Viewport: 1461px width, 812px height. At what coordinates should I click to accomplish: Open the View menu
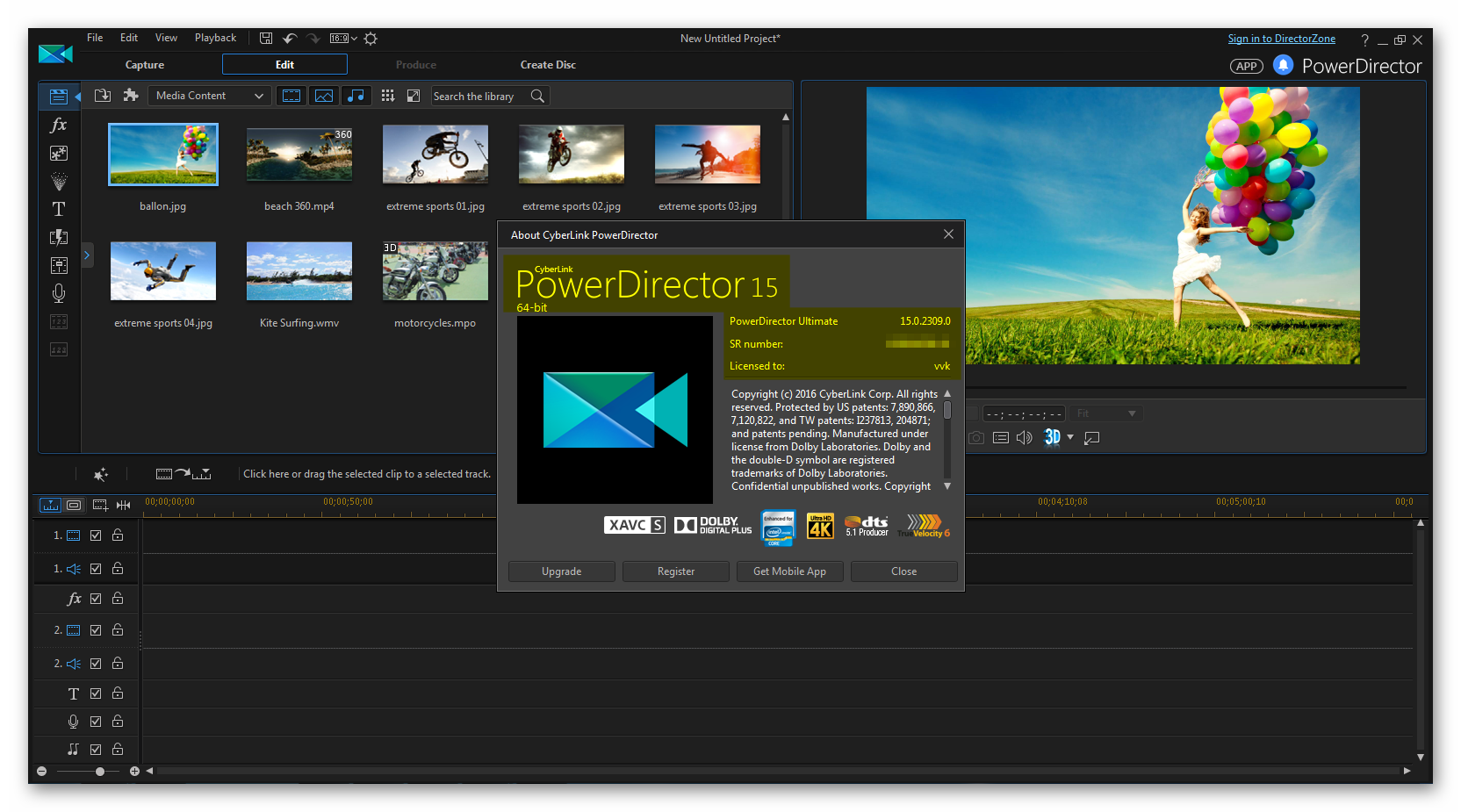point(166,38)
